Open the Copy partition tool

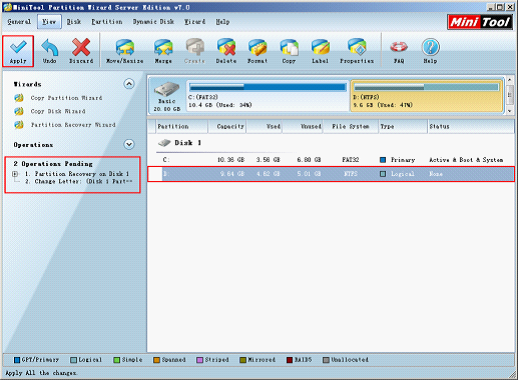point(289,51)
